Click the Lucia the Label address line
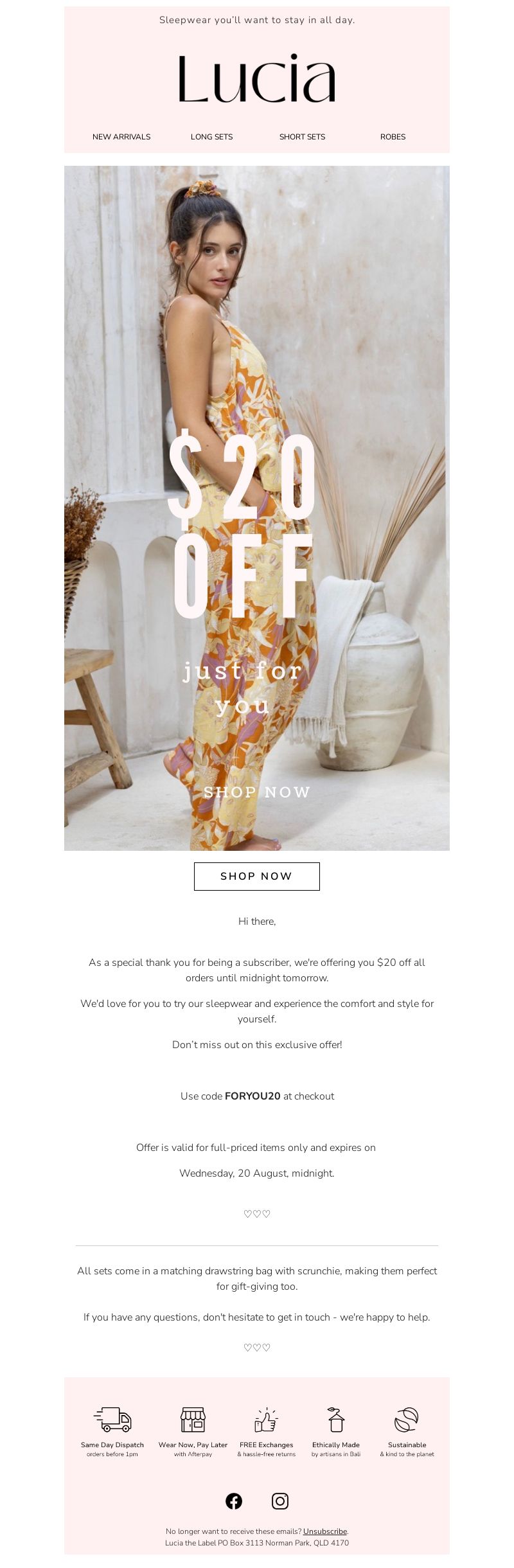Viewport: 514px width, 1568px height. (x=257, y=1543)
